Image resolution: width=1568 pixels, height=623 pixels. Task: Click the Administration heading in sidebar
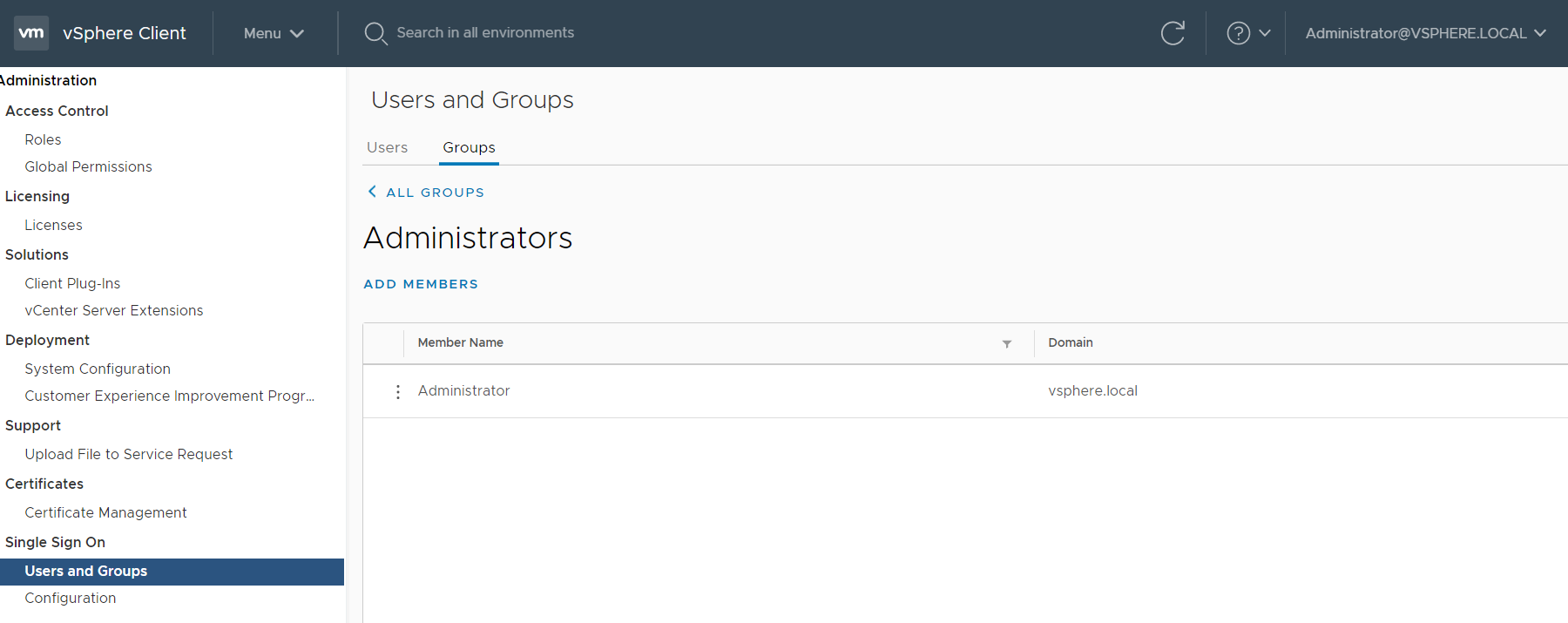pyautogui.click(x=48, y=80)
